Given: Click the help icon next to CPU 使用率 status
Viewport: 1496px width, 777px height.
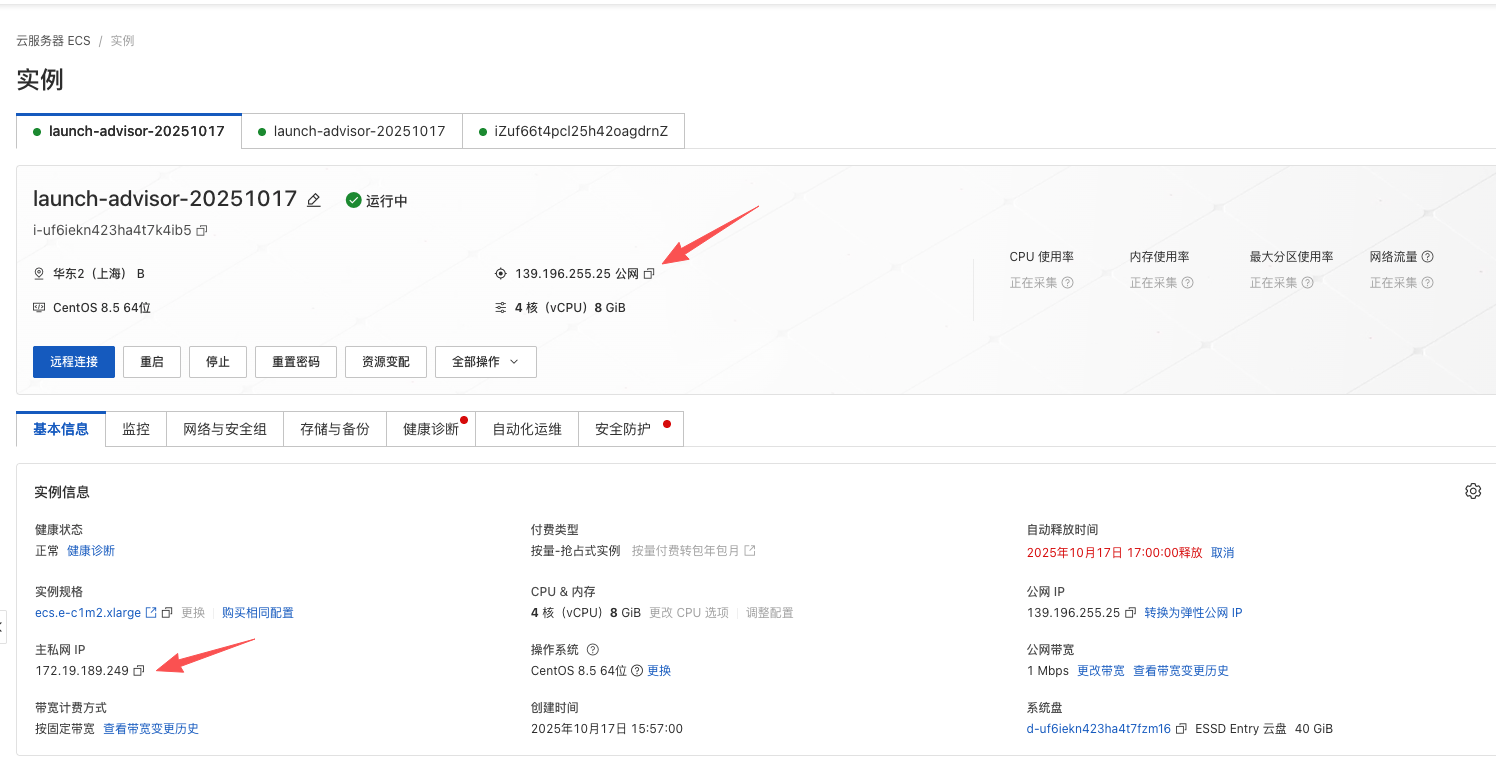Looking at the screenshot, I should click(x=1067, y=283).
